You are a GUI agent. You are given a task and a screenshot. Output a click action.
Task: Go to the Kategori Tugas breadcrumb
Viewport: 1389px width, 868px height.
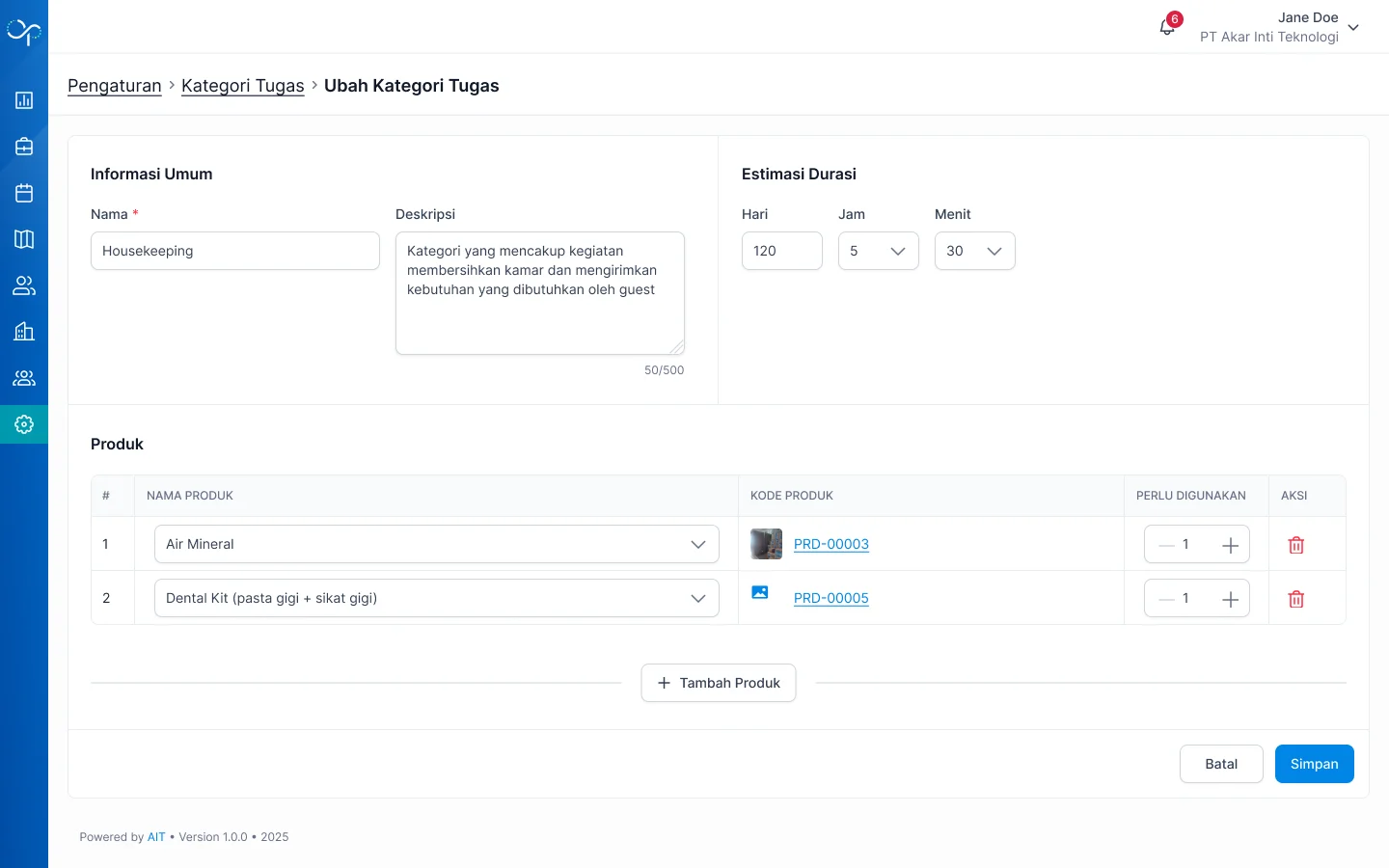coord(243,86)
